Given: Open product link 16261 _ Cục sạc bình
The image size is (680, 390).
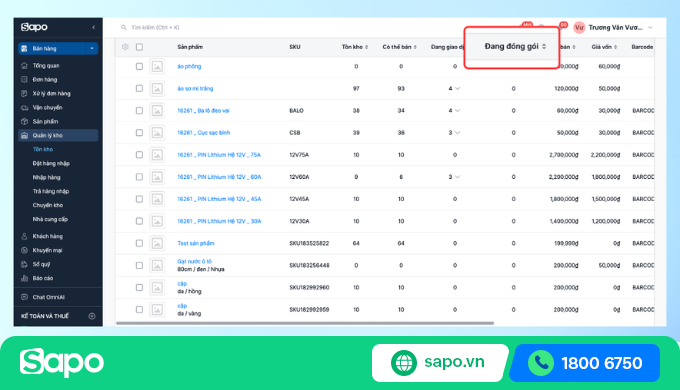Looking at the screenshot, I should [x=203, y=133].
